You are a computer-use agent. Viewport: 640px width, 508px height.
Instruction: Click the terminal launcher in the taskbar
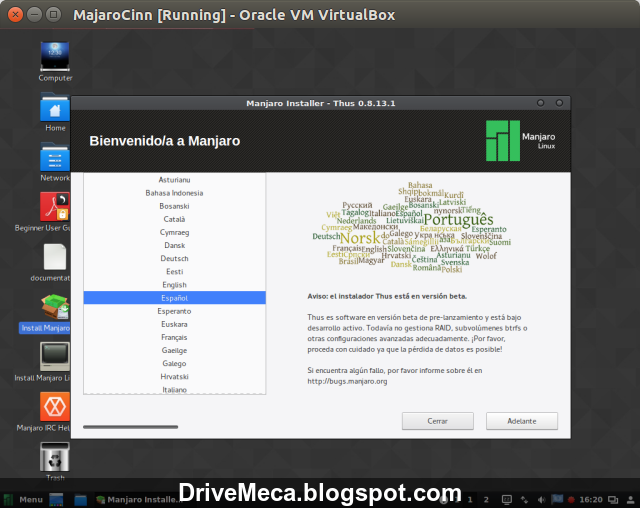56,499
